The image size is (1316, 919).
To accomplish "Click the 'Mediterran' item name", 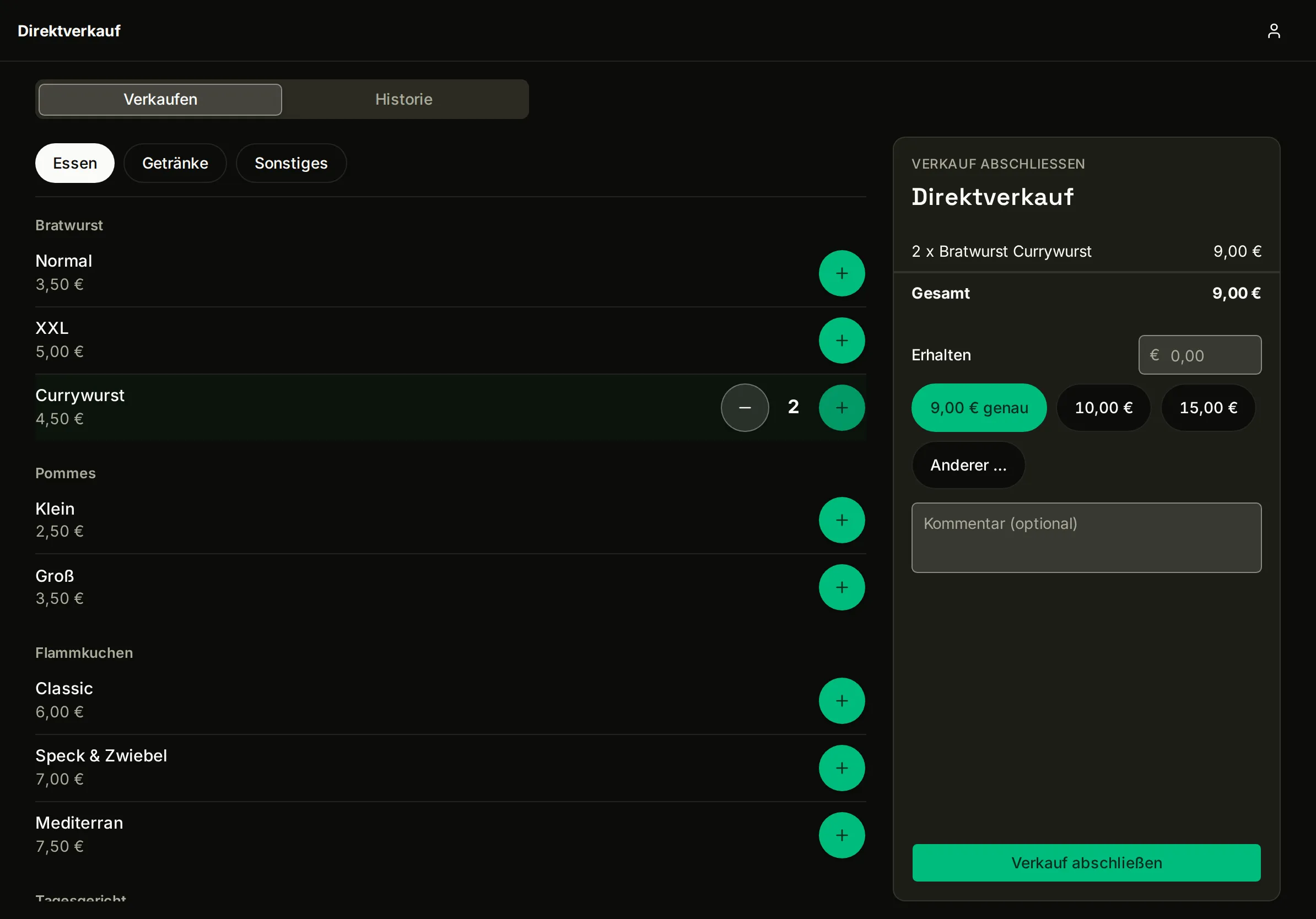I will pyautogui.click(x=79, y=823).
